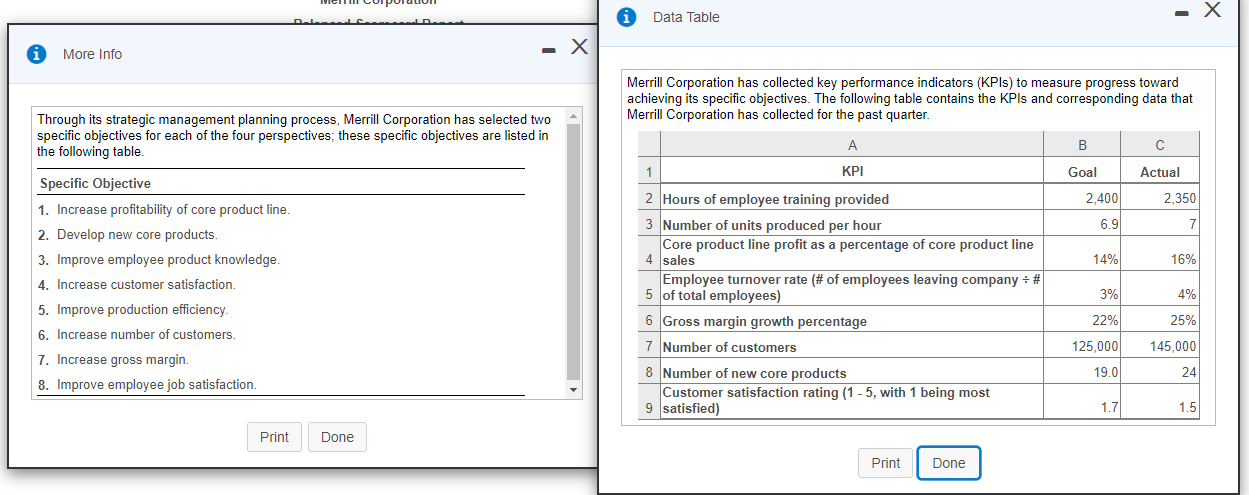Click 'Hours of employee training provided' cell

(x=852, y=199)
